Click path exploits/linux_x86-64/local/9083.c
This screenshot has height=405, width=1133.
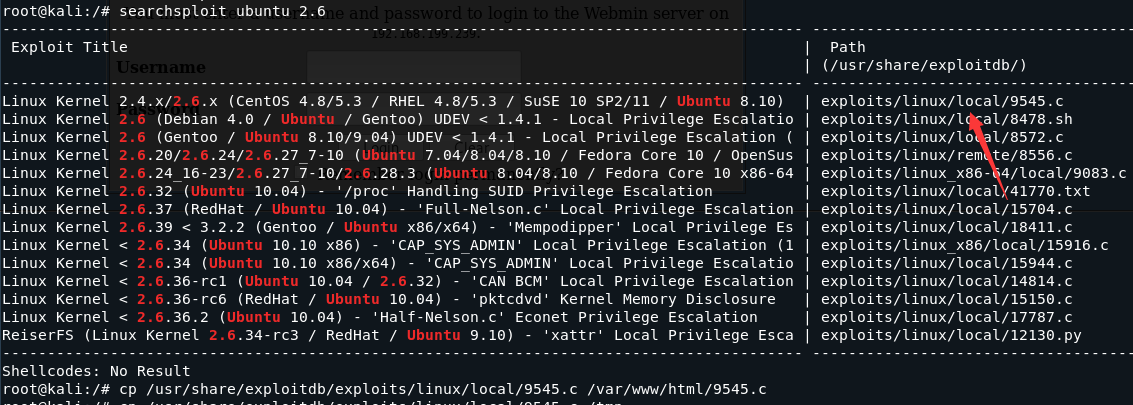(973, 174)
